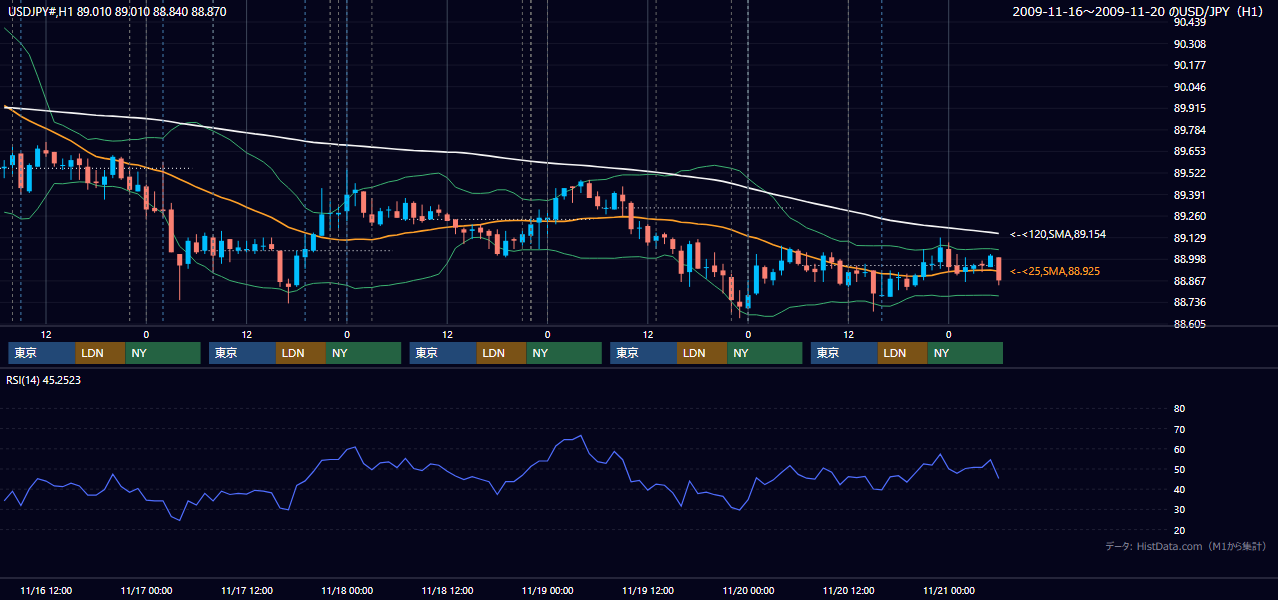Click RSI scale value 60
1278x600 pixels.
pyautogui.click(x=1179, y=449)
